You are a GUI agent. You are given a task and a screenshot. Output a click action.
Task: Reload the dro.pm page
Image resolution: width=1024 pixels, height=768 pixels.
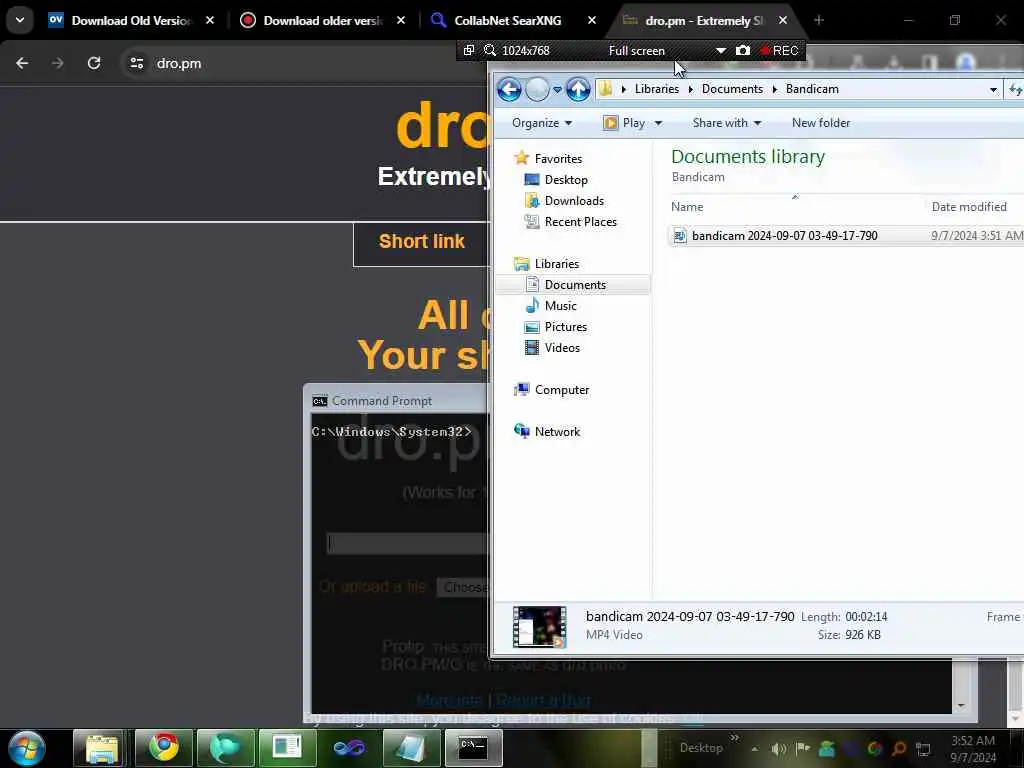(94, 63)
